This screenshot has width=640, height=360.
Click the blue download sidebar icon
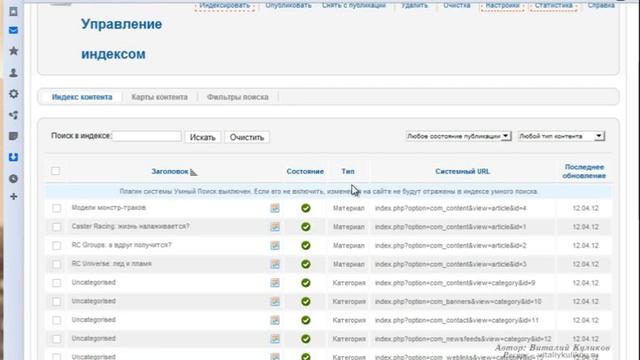13,157
